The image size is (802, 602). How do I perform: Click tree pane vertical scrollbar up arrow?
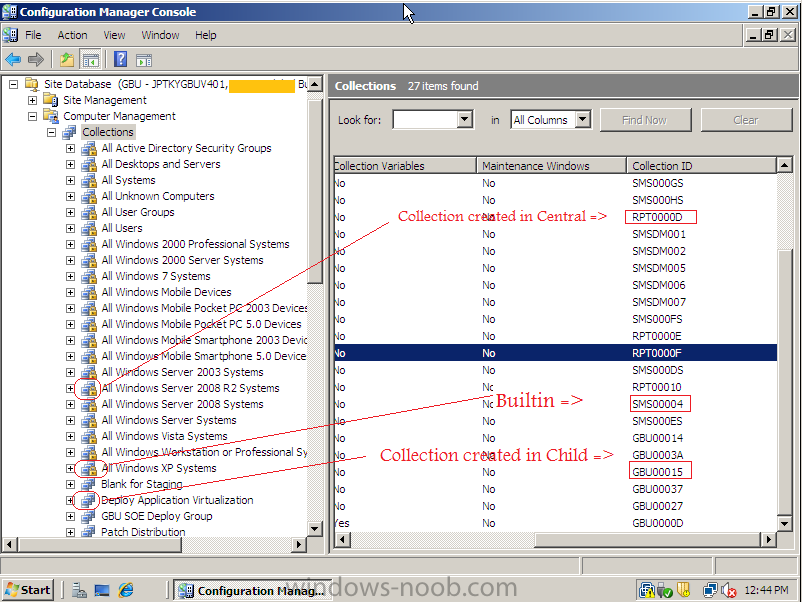[315, 84]
